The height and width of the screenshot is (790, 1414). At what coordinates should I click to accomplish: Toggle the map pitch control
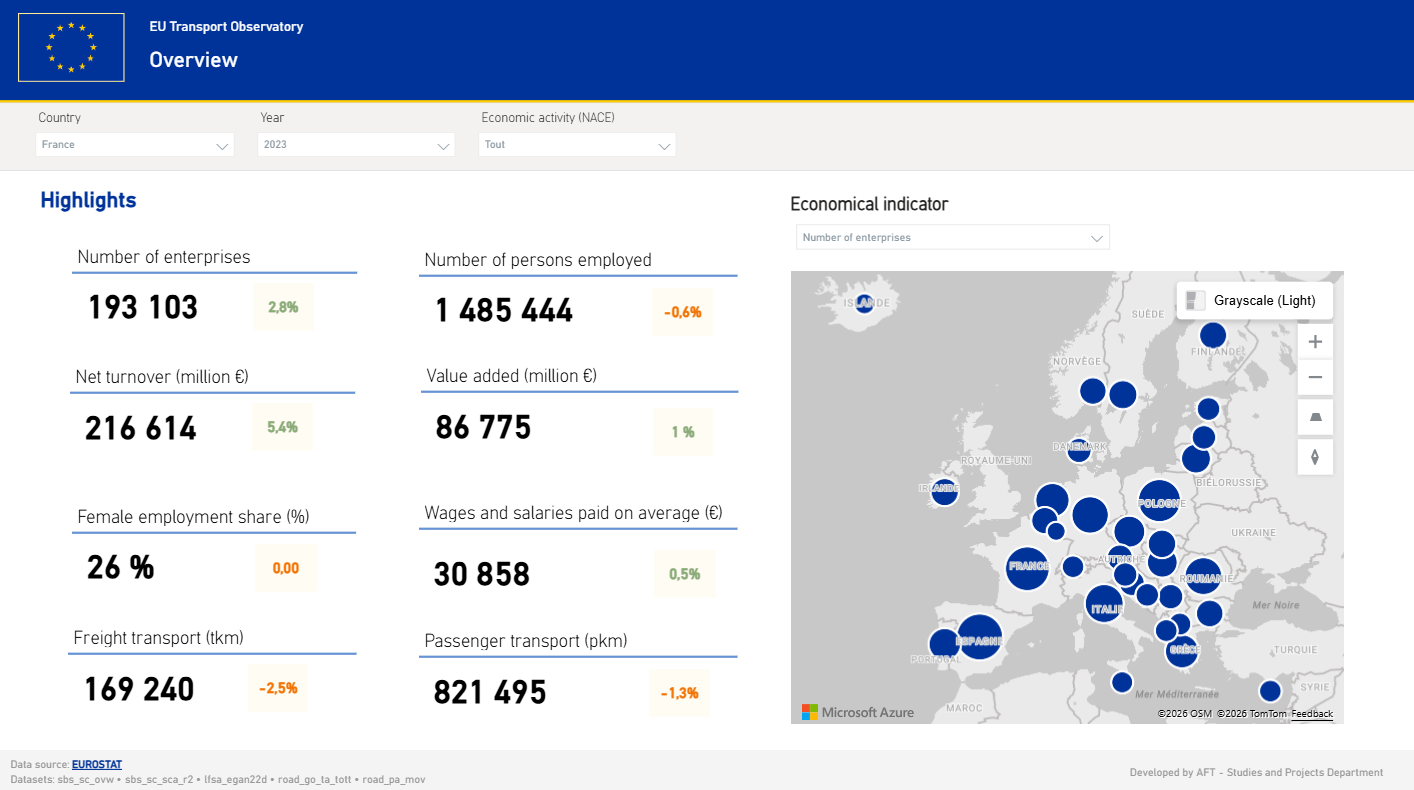click(1315, 417)
